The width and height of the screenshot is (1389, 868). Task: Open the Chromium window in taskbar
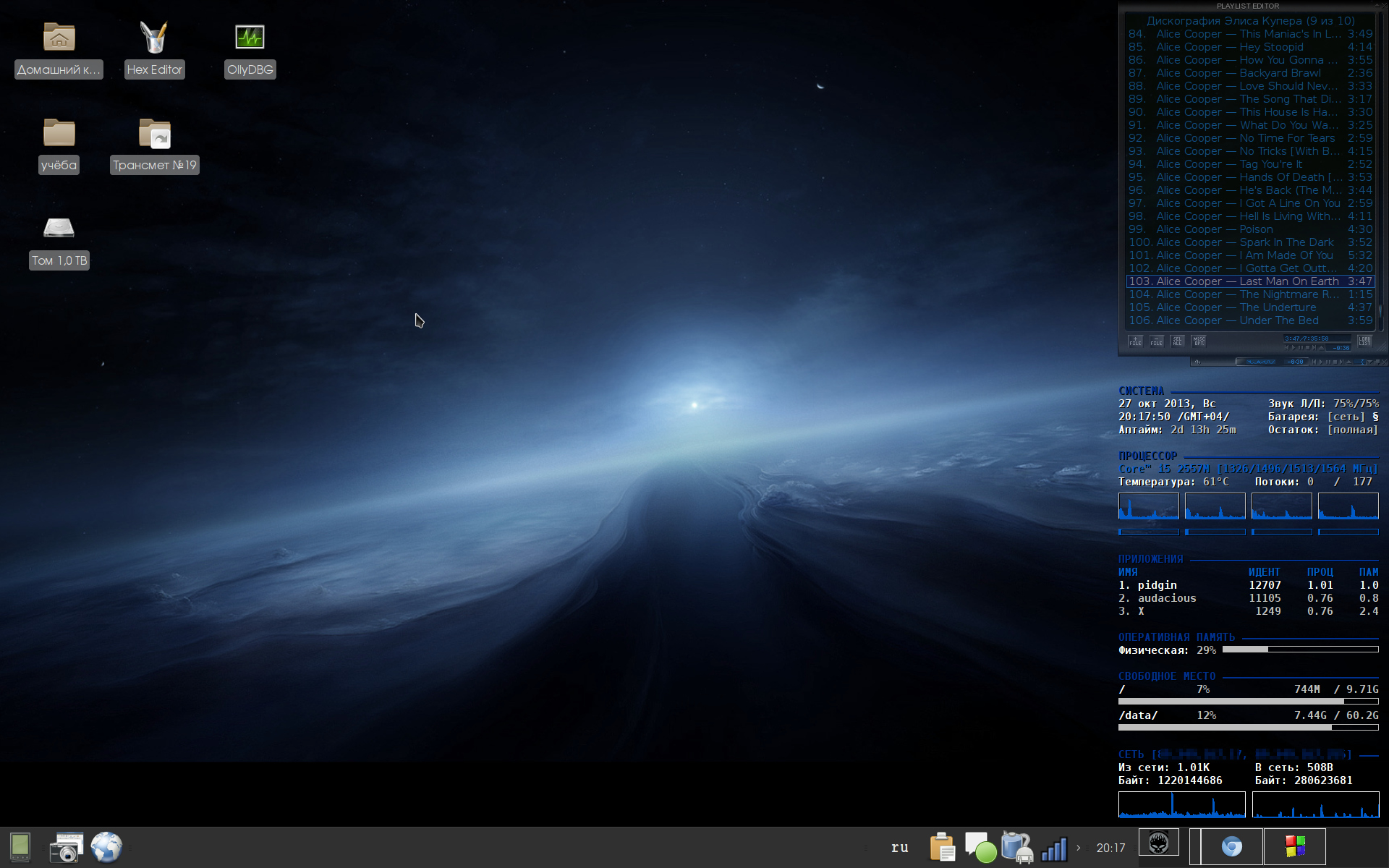click(1231, 846)
